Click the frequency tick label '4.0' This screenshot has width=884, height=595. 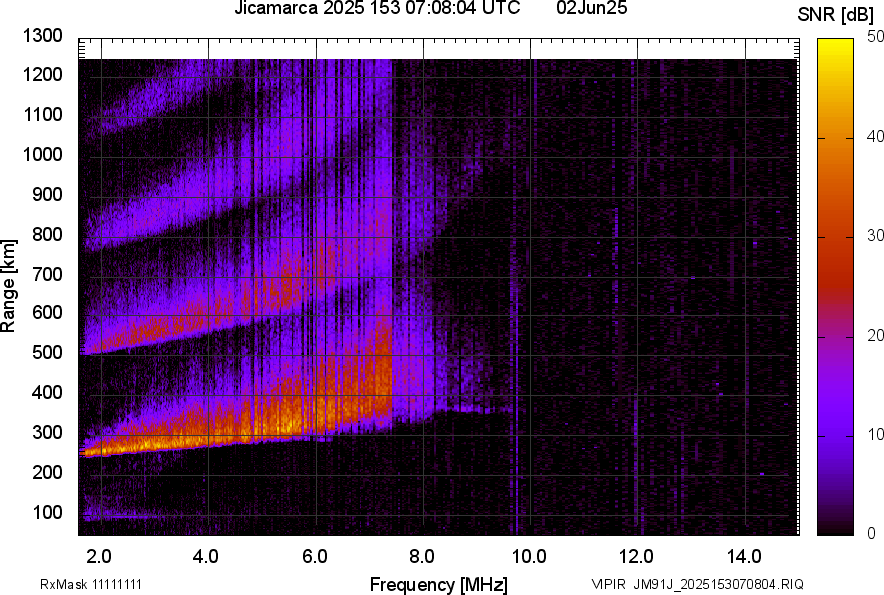coord(206,557)
